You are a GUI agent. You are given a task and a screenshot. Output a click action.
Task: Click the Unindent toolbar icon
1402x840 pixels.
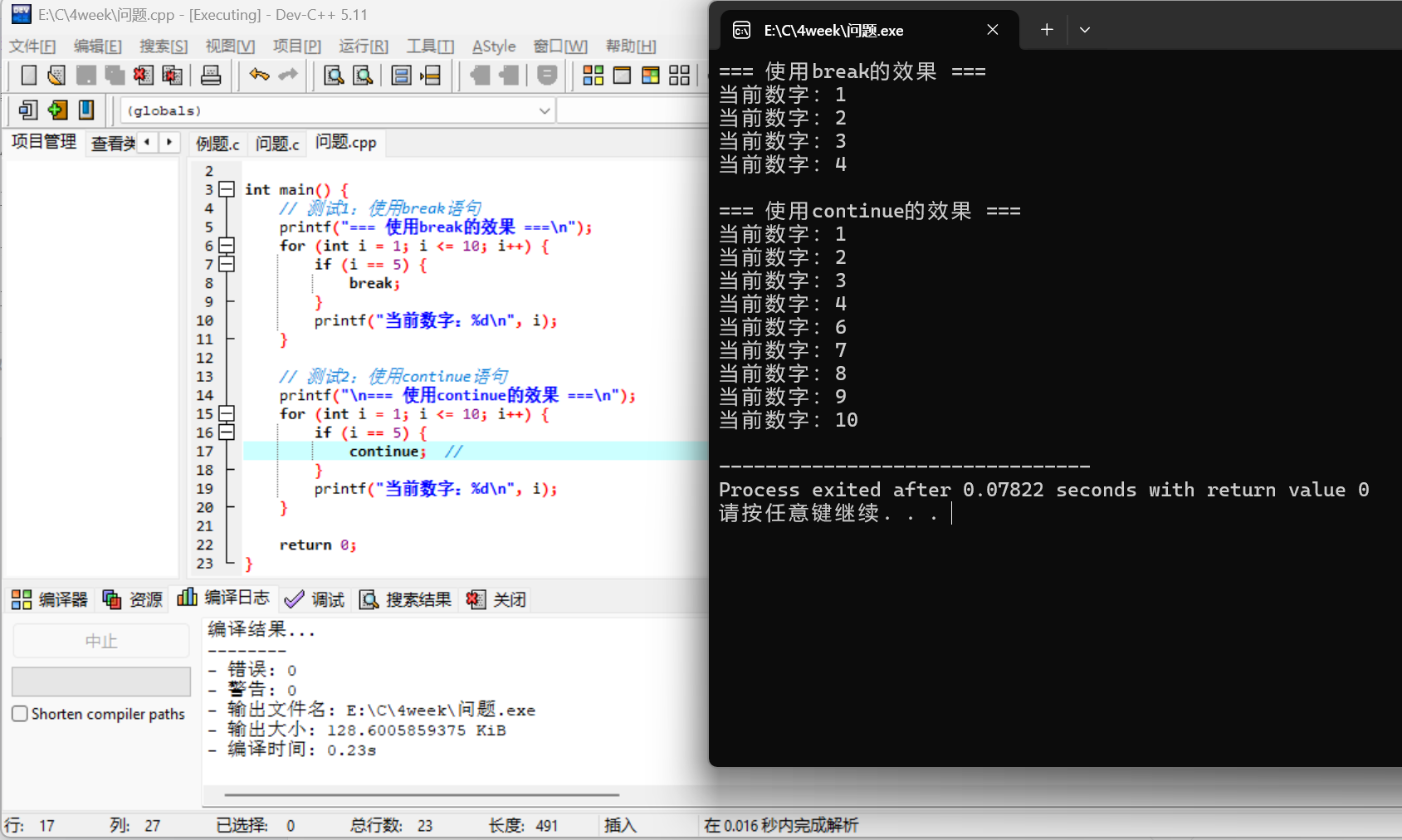(479, 76)
